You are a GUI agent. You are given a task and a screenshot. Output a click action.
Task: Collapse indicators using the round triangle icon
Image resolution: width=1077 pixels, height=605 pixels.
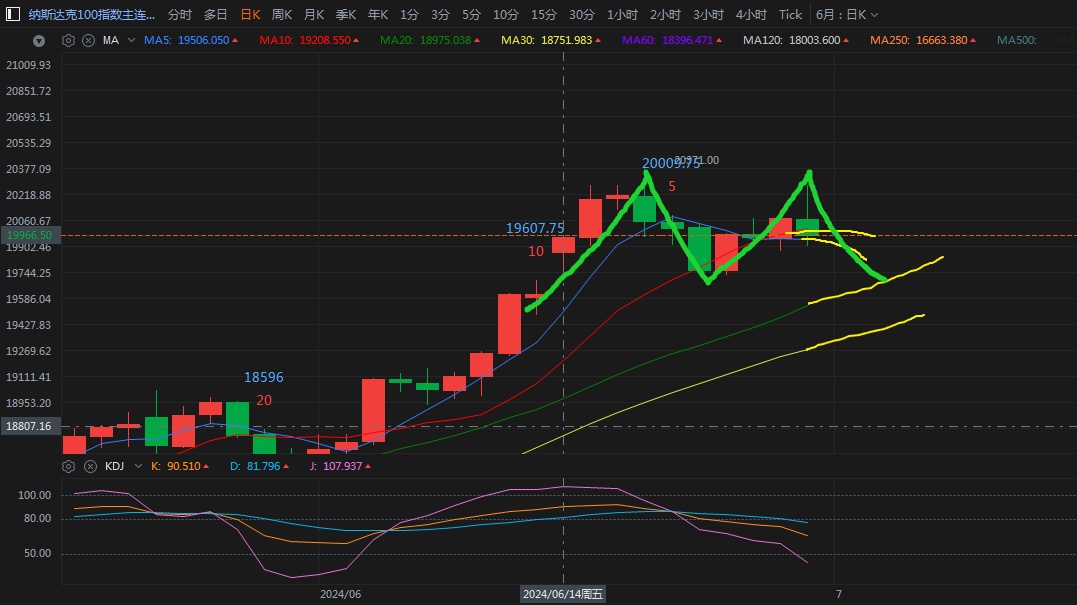pyautogui.click(x=39, y=41)
